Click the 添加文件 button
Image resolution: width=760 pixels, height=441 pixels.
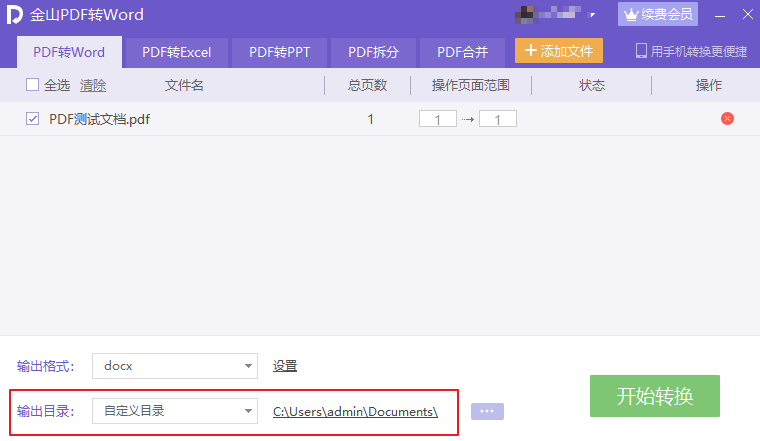(559, 51)
